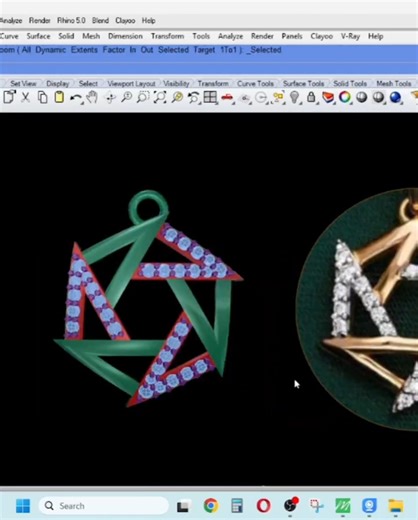Choose the Extents zoom command option
The image size is (418, 520).
tap(84, 50)
